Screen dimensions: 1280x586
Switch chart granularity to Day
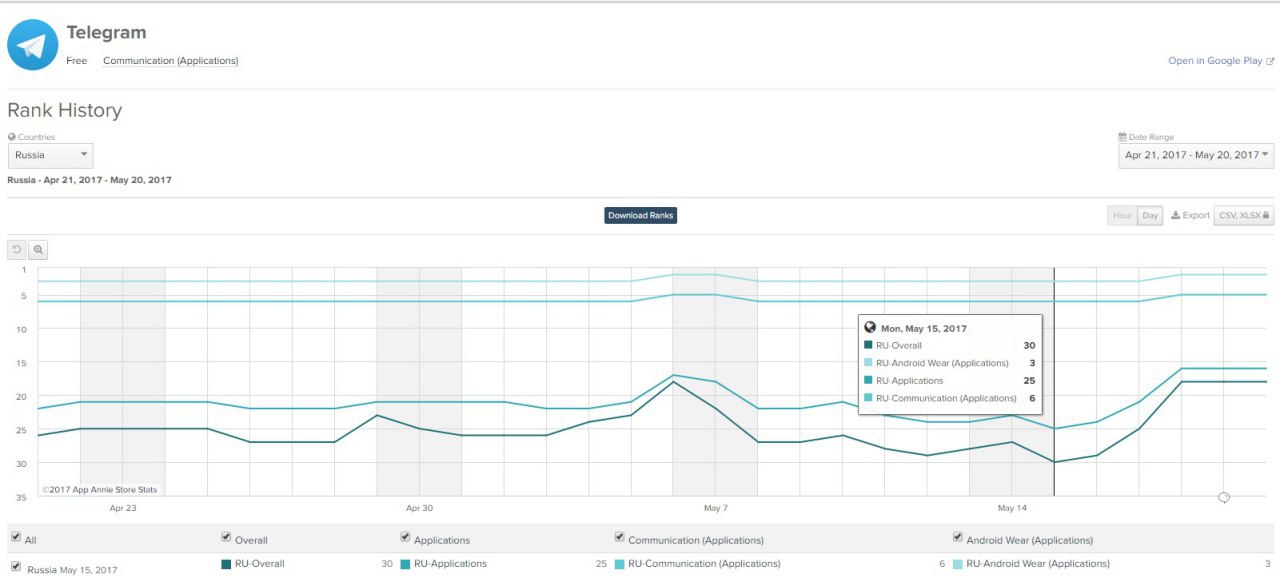[x=1150, y=215]
